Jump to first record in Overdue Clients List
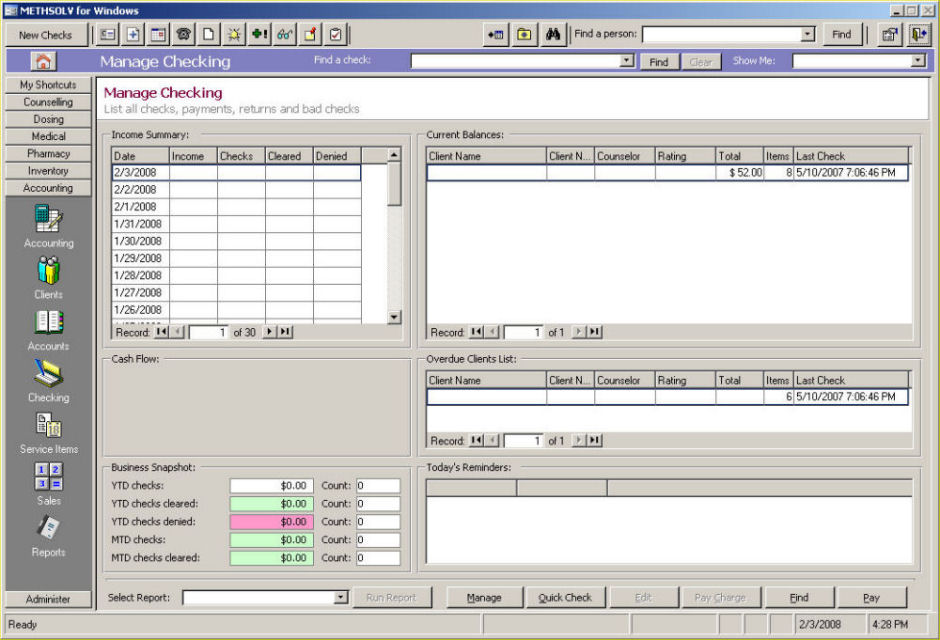The image size is (940, 640). tap(476, 440)
